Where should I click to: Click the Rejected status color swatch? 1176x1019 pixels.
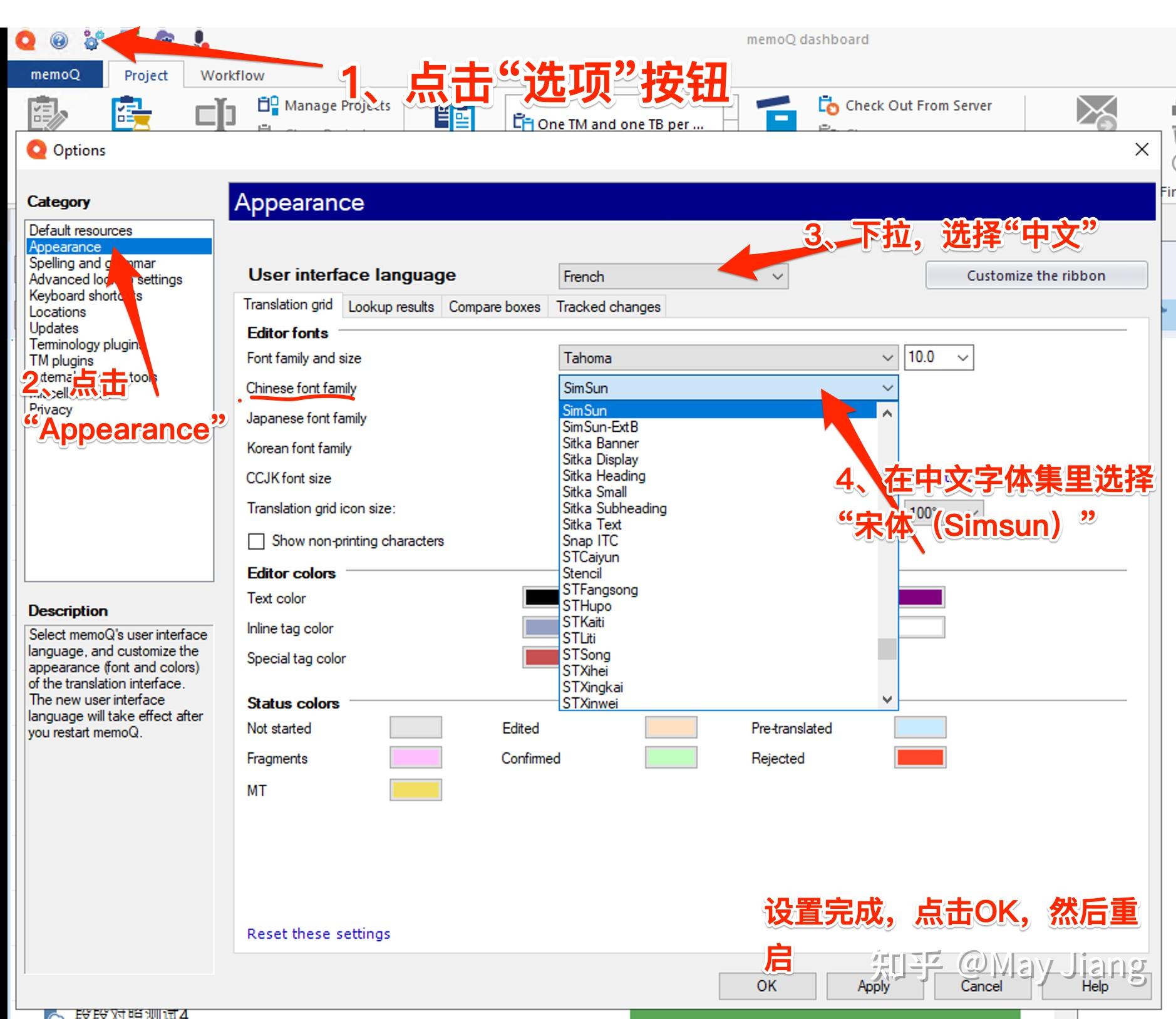click(x=920, y=757)
